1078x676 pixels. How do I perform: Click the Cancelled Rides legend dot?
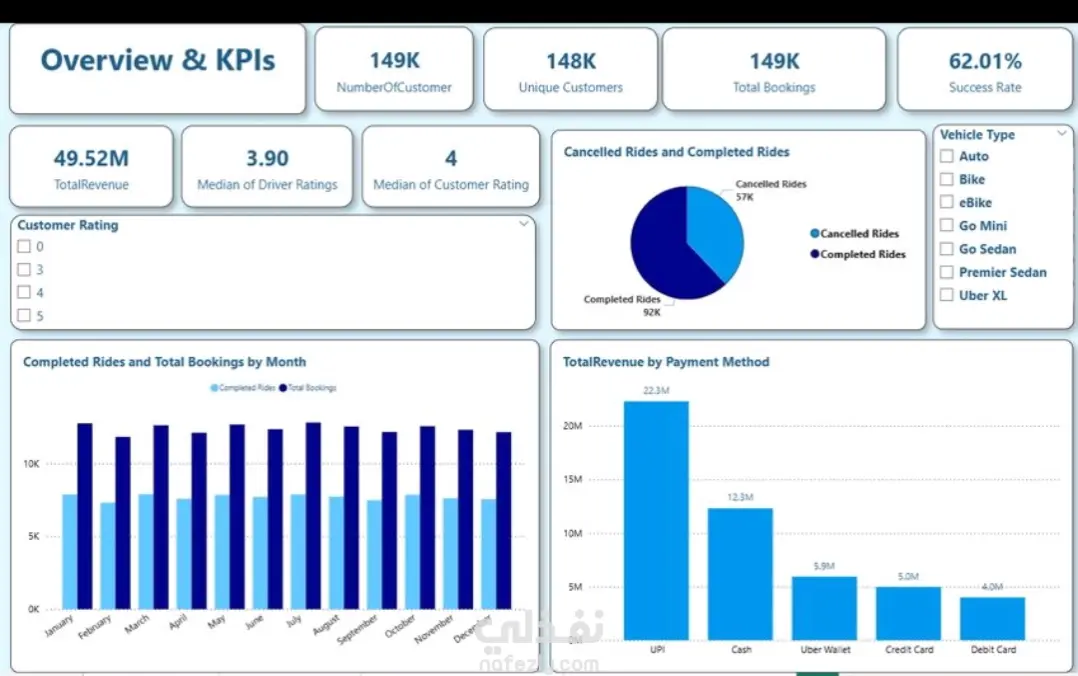[815, 233]
